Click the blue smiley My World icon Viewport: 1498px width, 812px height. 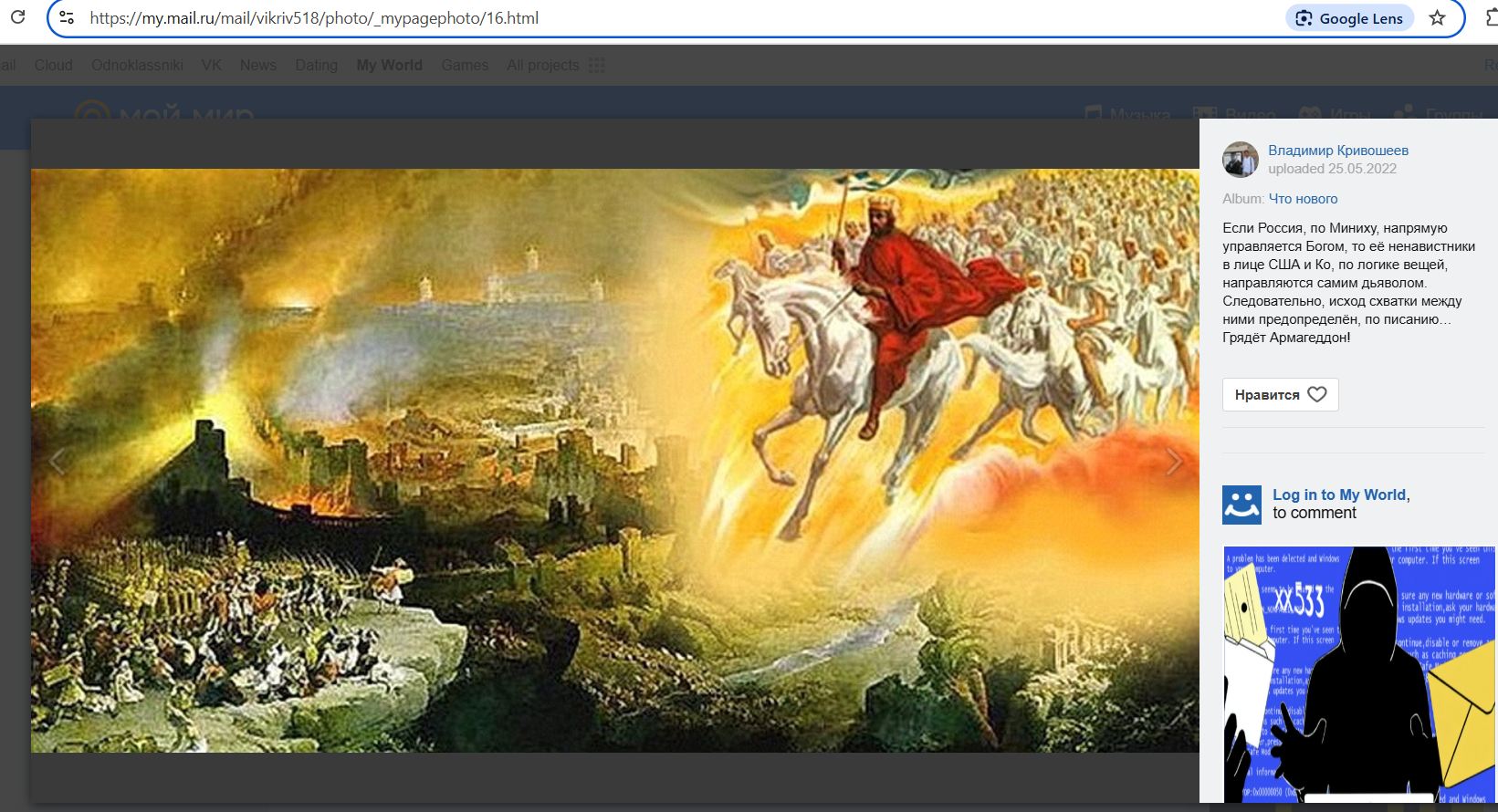[x=1241, y=505]
